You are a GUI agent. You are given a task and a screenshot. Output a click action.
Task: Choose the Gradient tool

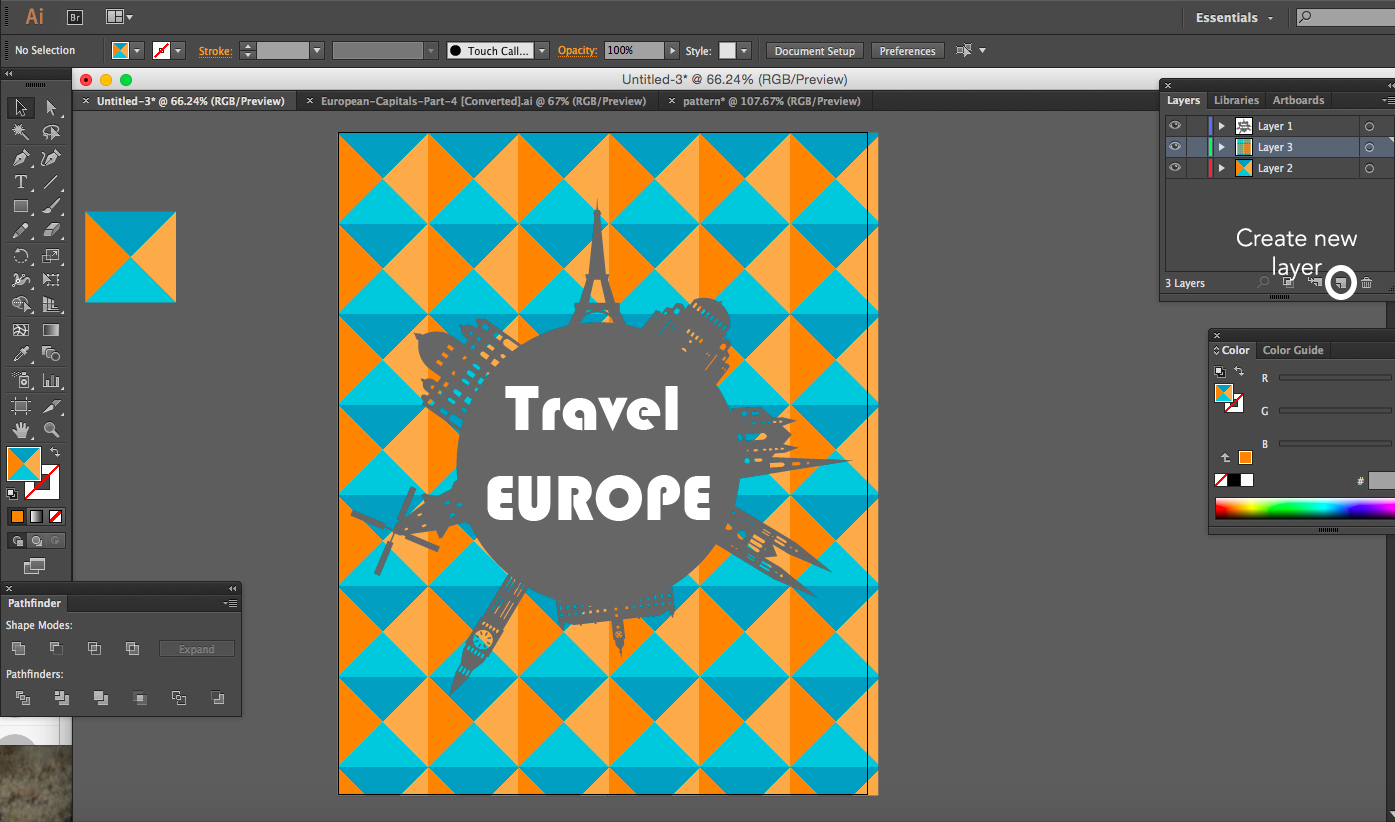51,330
